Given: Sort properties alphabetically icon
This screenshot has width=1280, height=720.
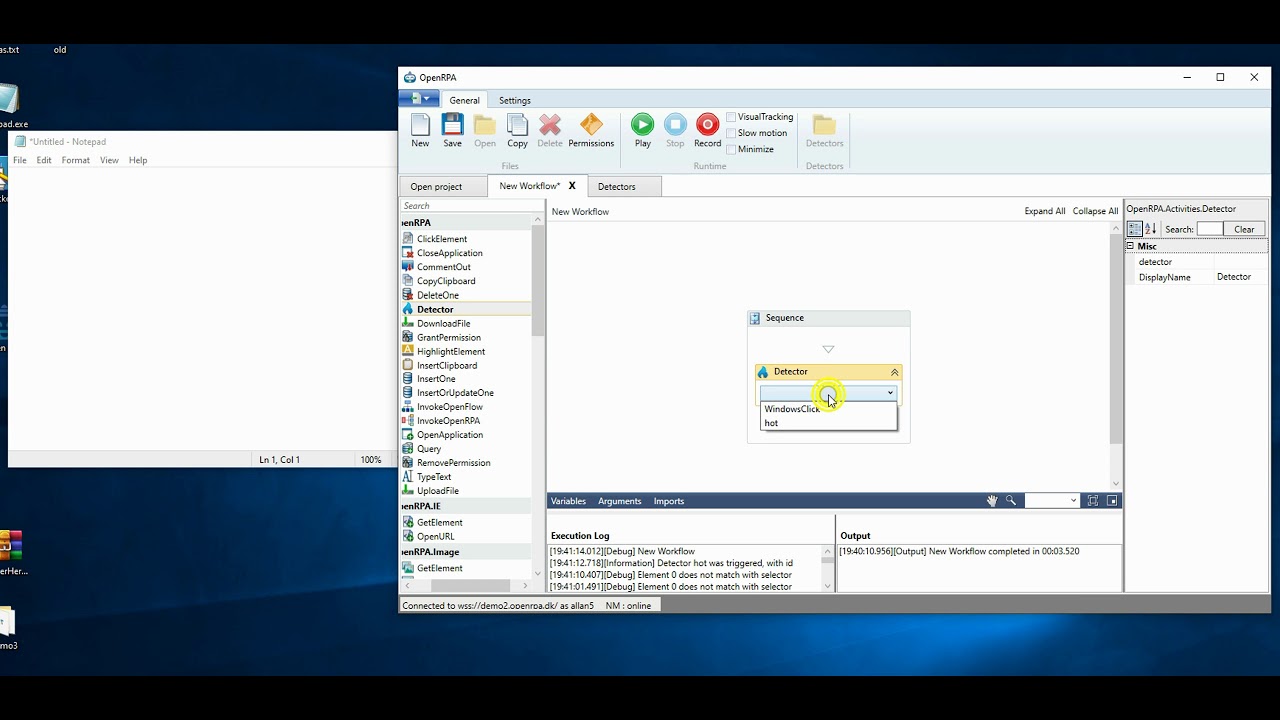Looking at the screenshot, I should (x=1150, y=229).
